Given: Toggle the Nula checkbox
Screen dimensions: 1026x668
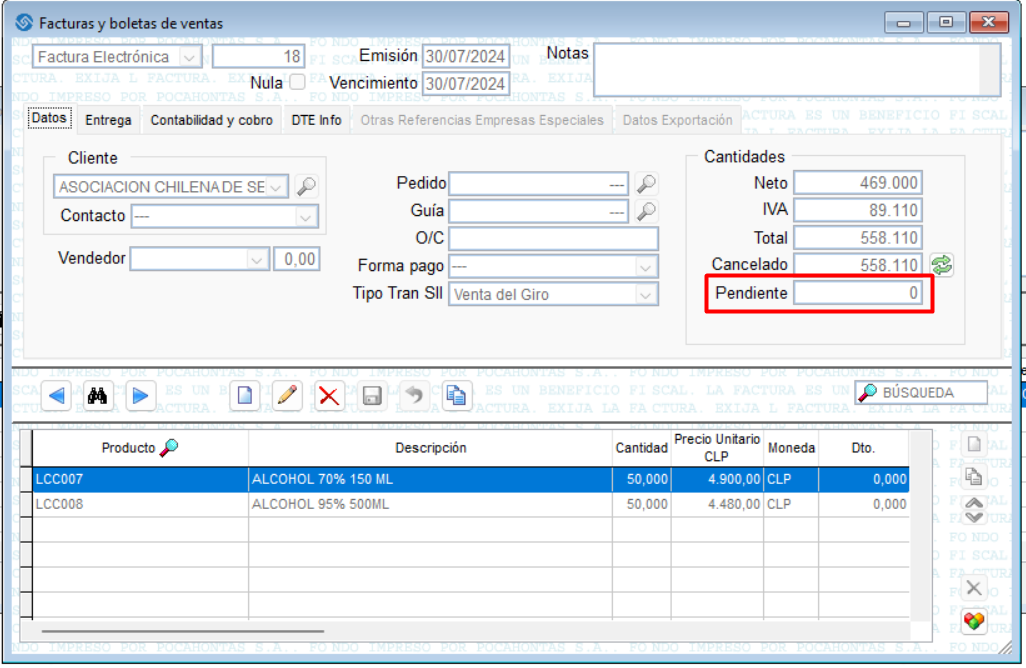Looking at the screenshot, I should click(297, 82).
